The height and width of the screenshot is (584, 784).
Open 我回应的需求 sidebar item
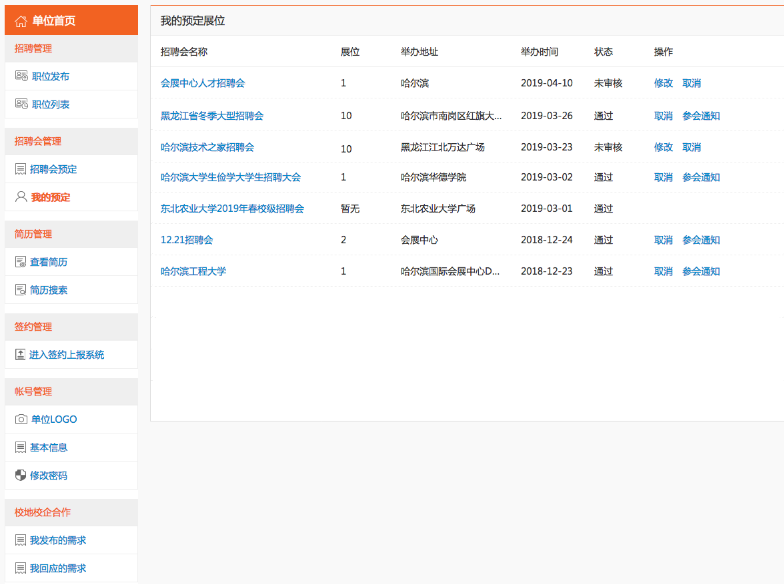click(57, 568)
